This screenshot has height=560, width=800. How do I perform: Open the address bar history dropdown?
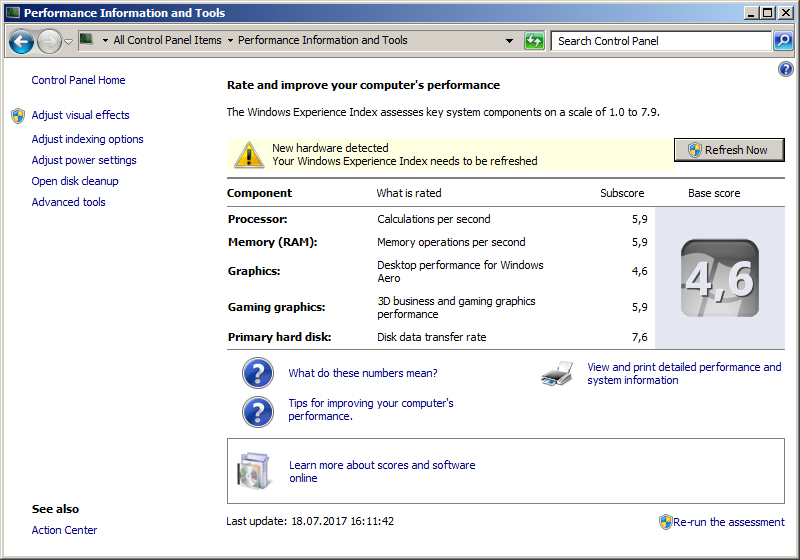[x=509, y=41]
